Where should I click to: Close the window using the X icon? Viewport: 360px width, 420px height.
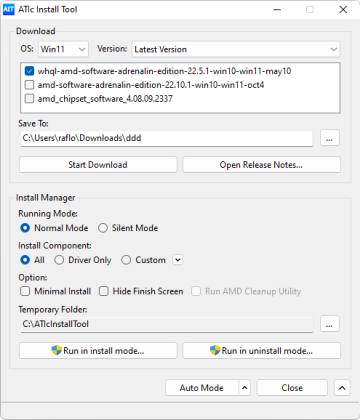[x=343, y=10]
